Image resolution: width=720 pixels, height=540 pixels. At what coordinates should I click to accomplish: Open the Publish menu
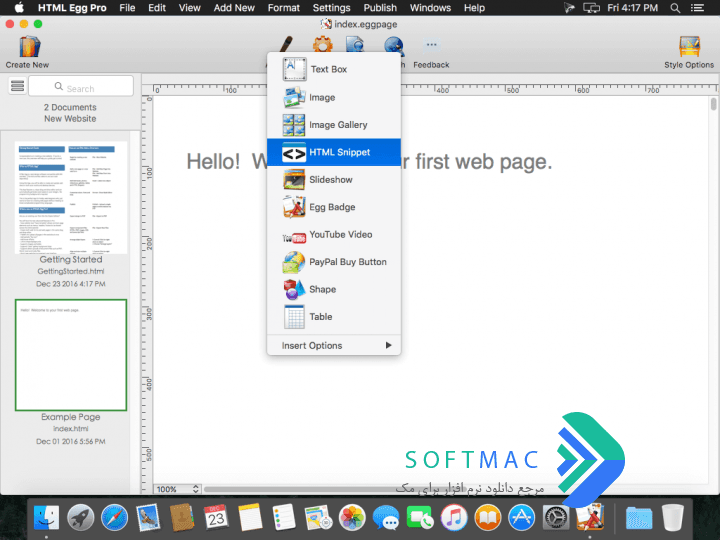(x=380, y=8)
